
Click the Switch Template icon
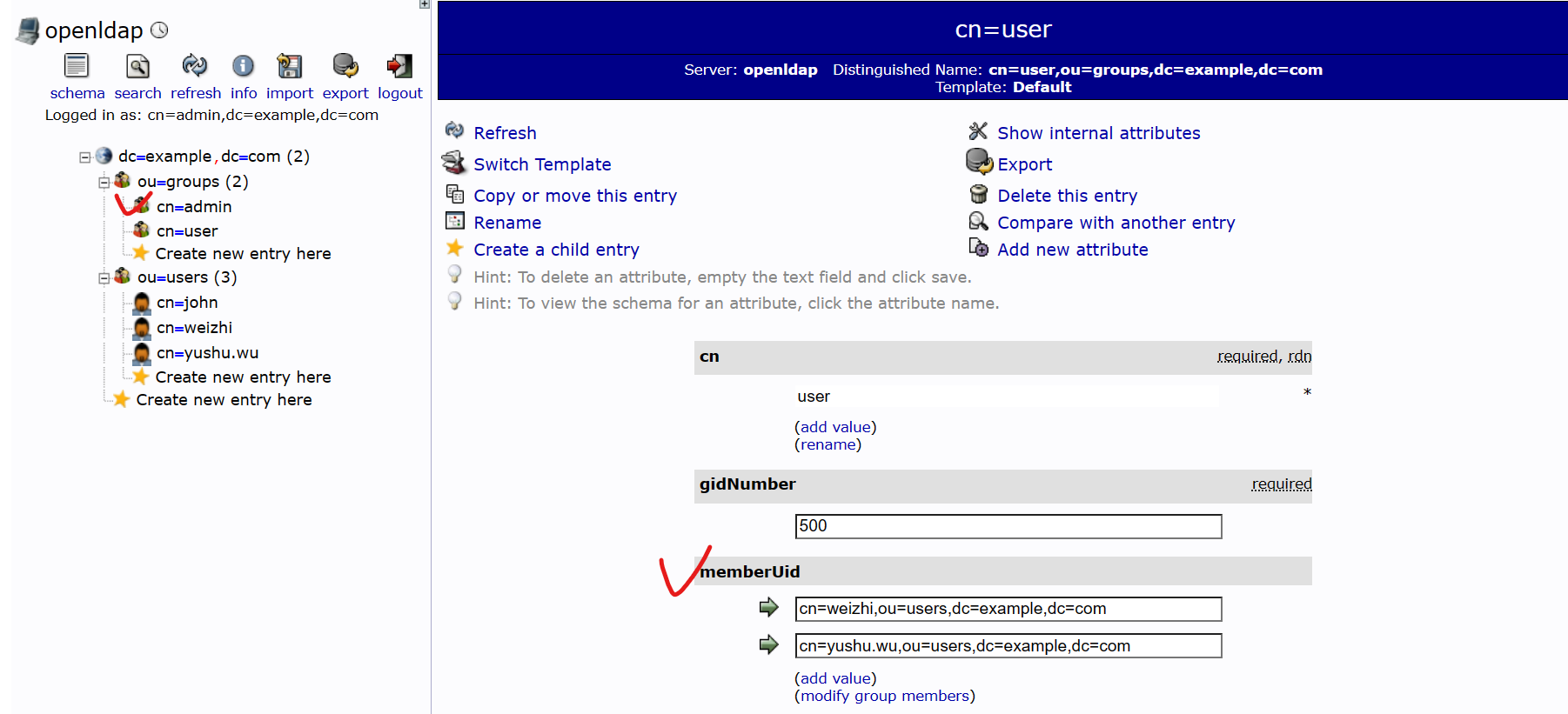[x=454, y=162]
